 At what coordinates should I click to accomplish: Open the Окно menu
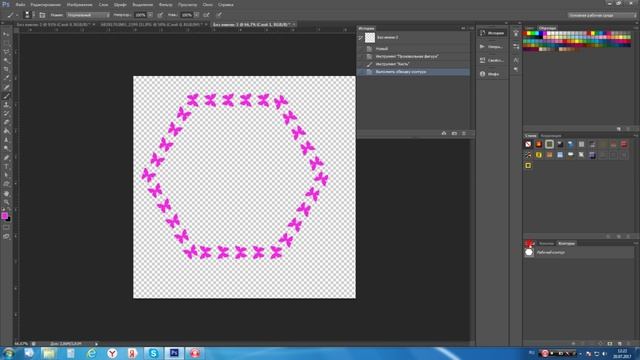pos(207,4)
